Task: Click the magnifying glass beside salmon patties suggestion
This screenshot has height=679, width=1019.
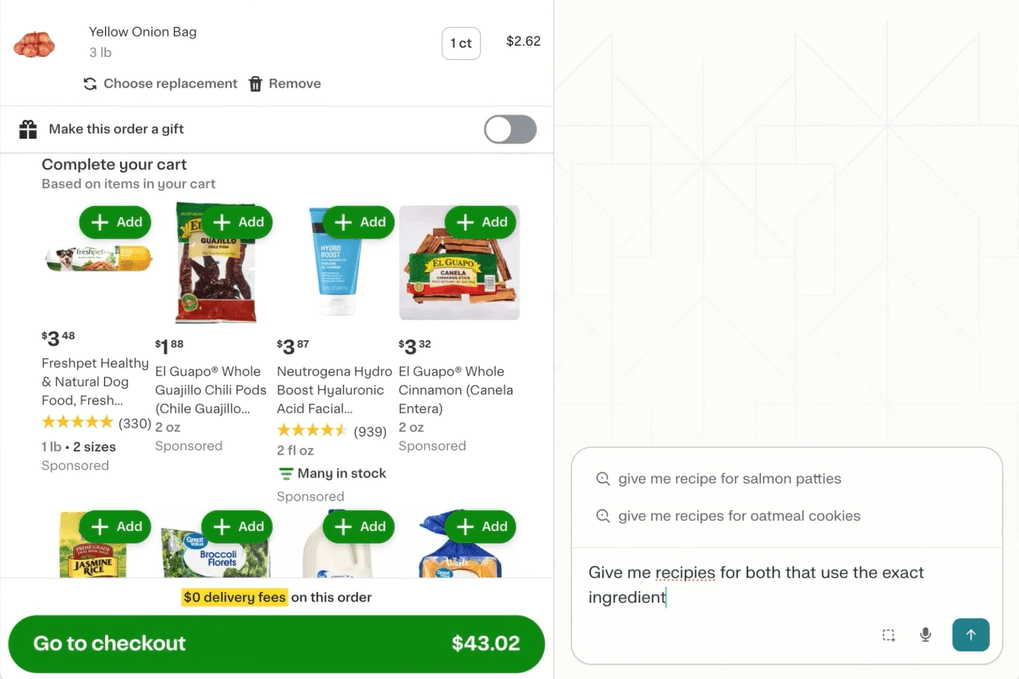Action: click(x=603, y=479)
